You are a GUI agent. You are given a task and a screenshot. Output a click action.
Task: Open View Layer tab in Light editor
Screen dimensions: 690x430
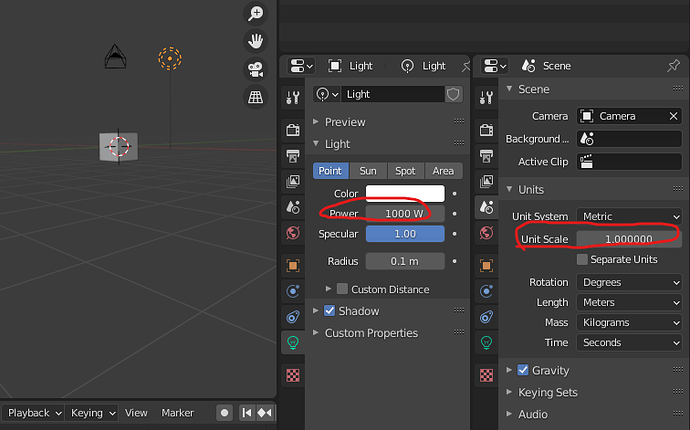click(x=293, y=181)
